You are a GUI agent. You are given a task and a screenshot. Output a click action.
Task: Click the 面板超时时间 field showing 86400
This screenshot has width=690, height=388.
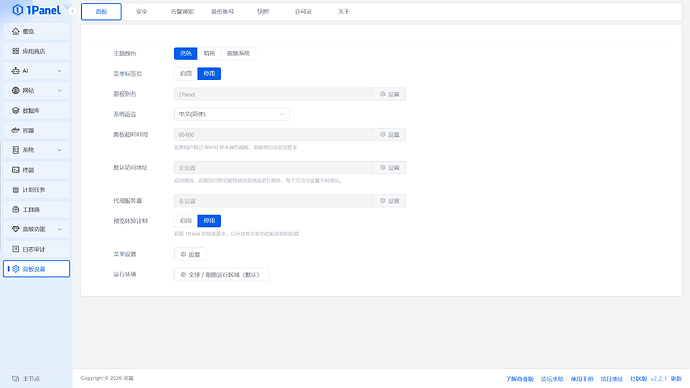(x=274, y=135)
